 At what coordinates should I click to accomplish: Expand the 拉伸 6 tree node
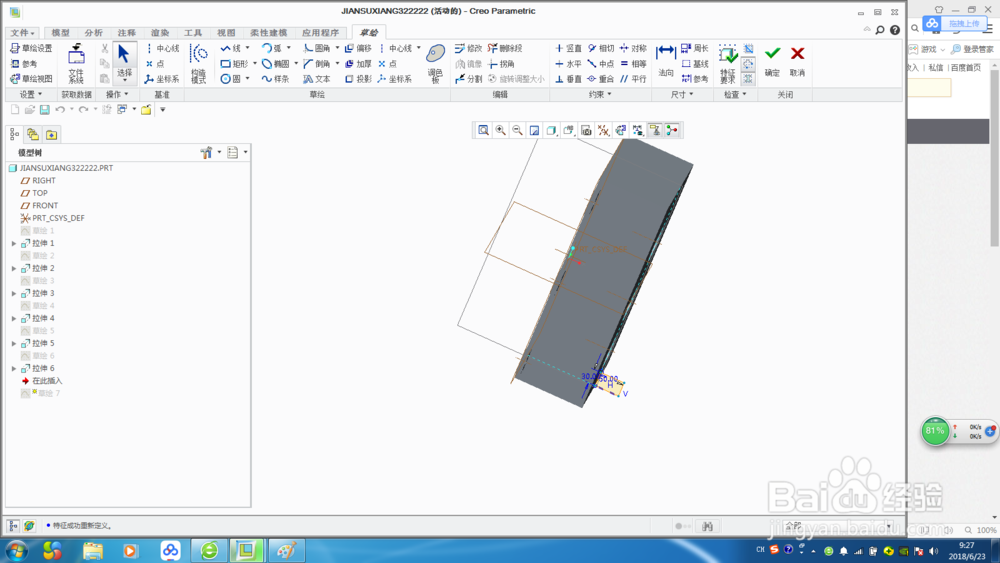(14, 369)
